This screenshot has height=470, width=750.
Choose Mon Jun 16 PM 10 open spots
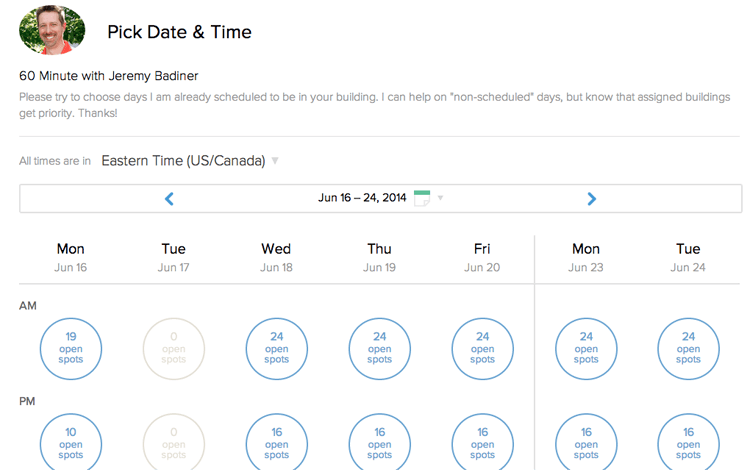tap(71, 442)
